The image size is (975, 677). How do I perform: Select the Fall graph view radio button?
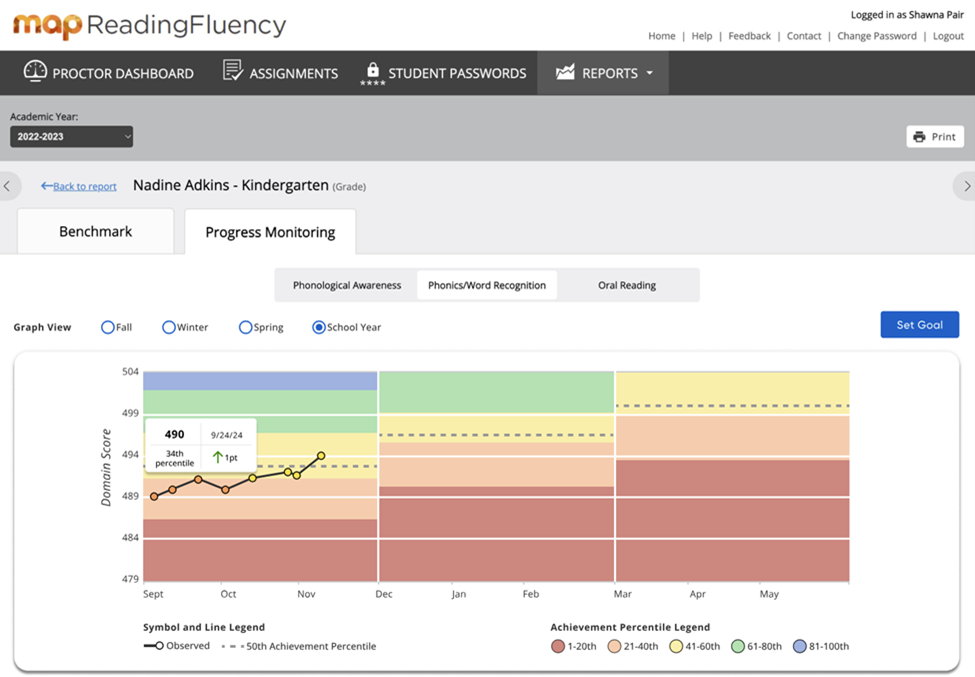pyautogui.click(x=108, y=327)
